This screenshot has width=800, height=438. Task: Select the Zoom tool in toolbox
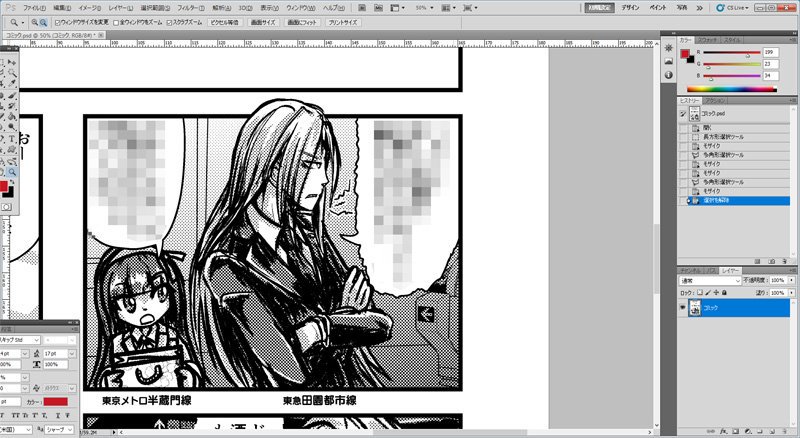12,172
